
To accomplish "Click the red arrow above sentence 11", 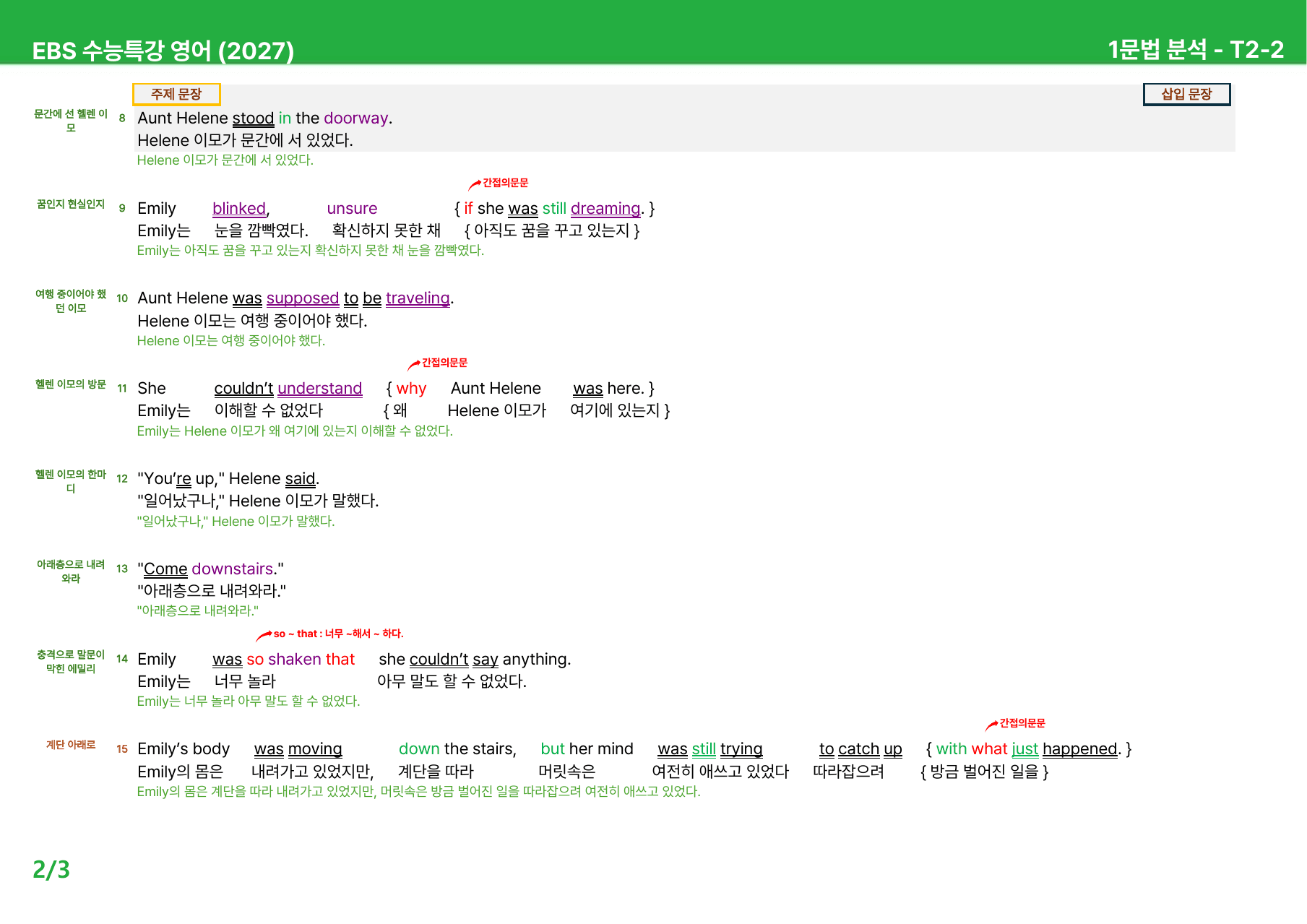I will 414,365.
